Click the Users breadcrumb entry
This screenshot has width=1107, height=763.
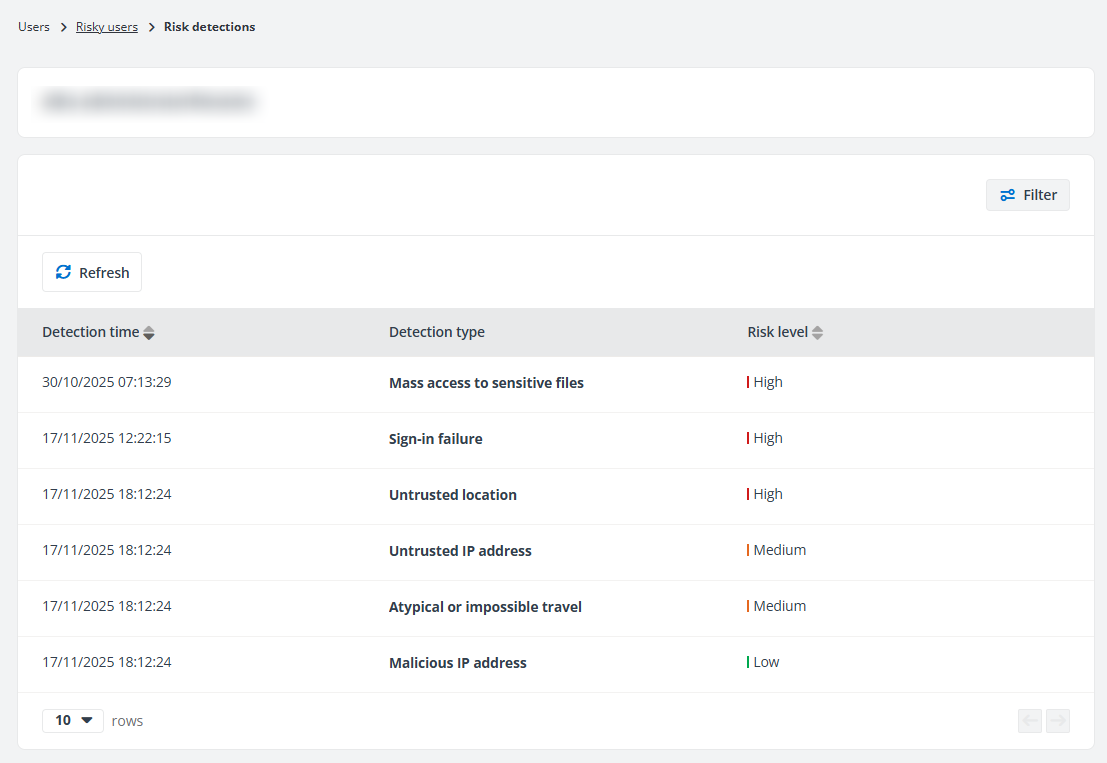tap(33, 26)
